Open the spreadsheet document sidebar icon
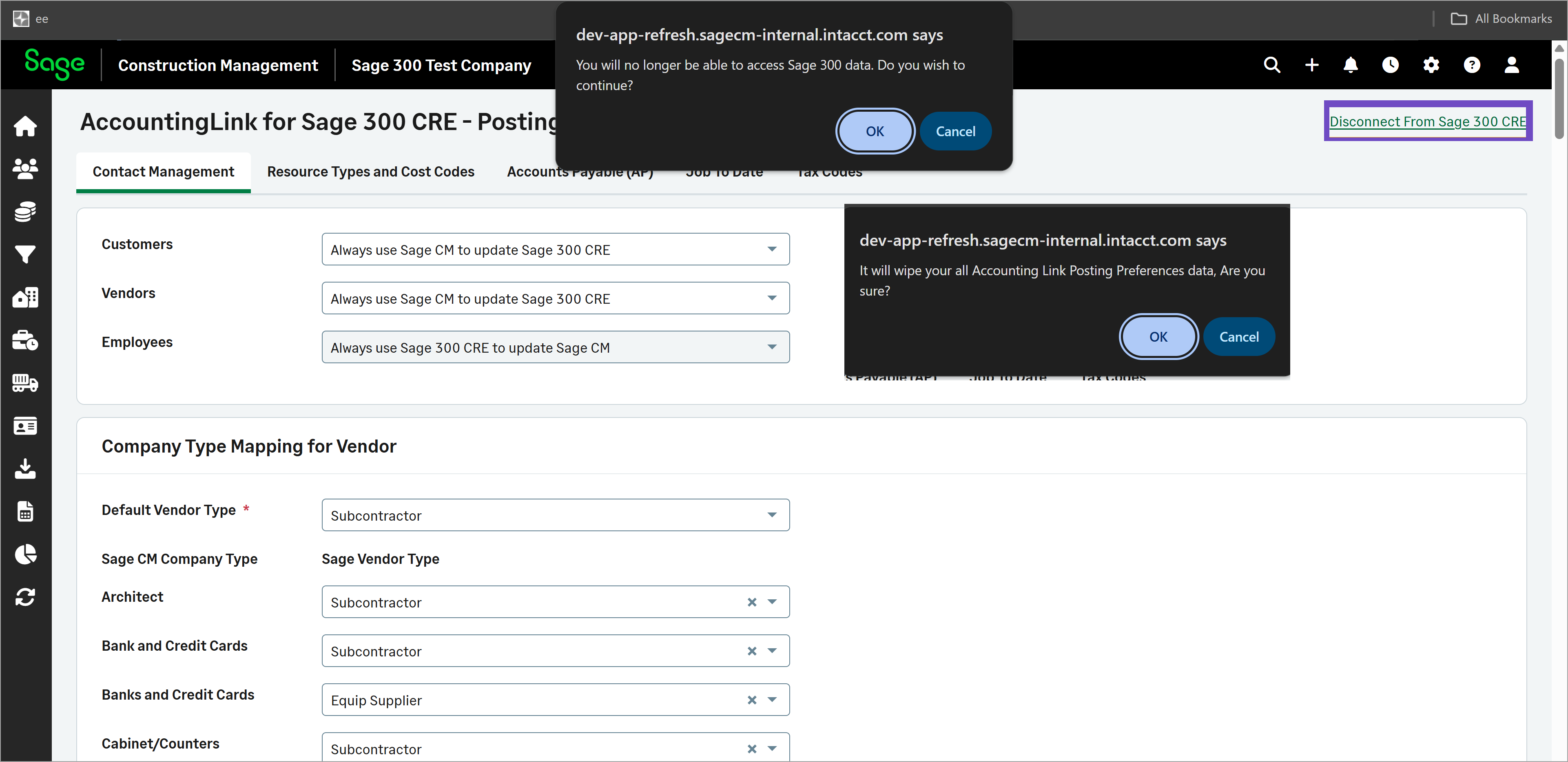Viewport: 1568px width, 762px height. 26,511
